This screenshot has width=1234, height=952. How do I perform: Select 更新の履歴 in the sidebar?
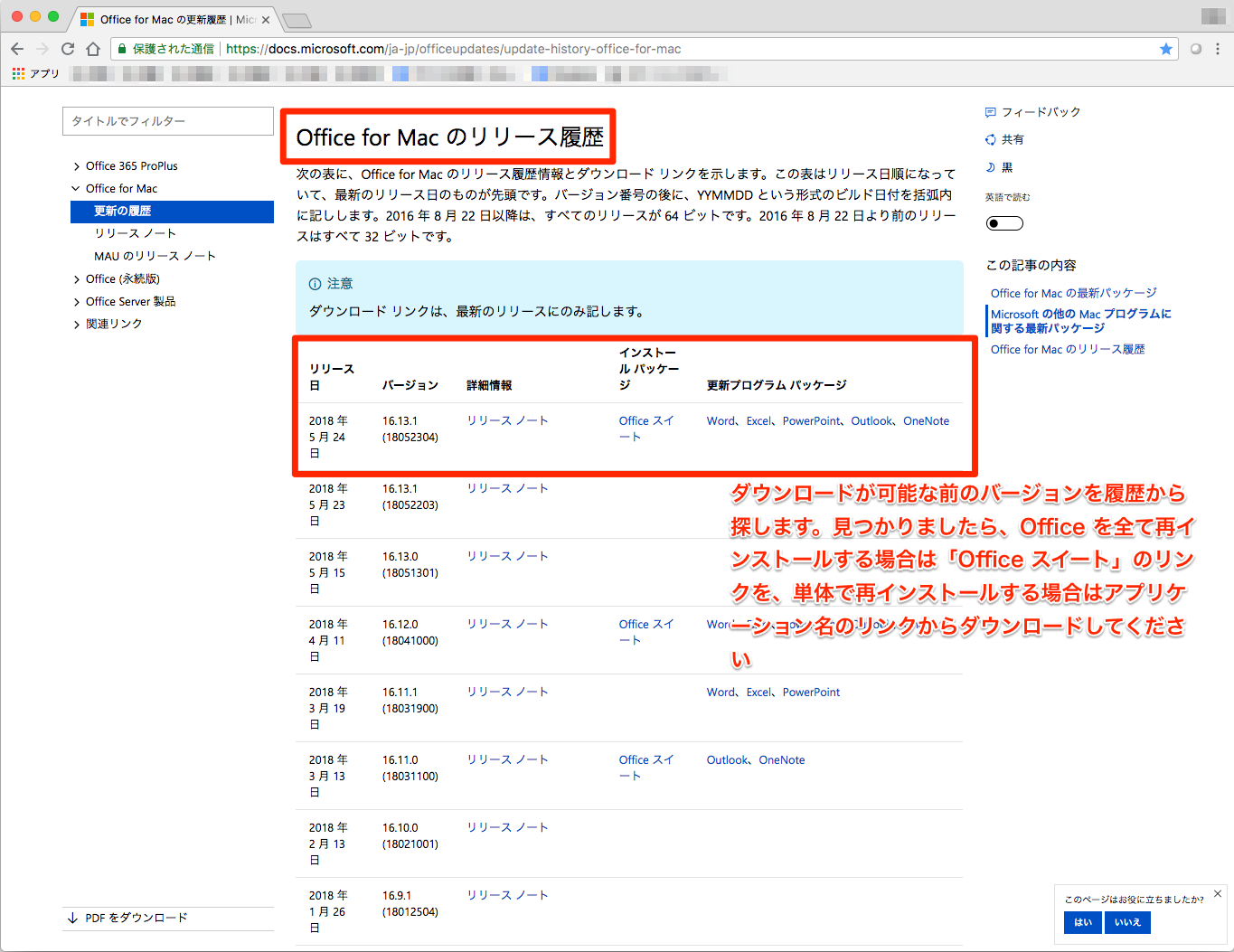(172, 212)
